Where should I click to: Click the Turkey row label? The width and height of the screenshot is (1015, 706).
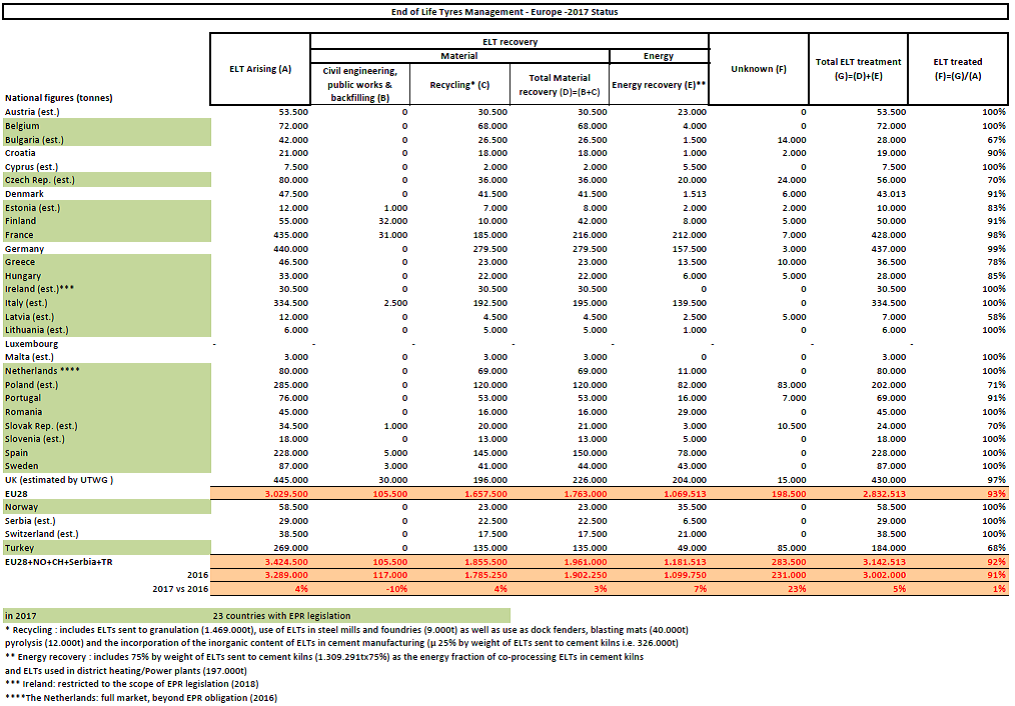tap(20, 548)
